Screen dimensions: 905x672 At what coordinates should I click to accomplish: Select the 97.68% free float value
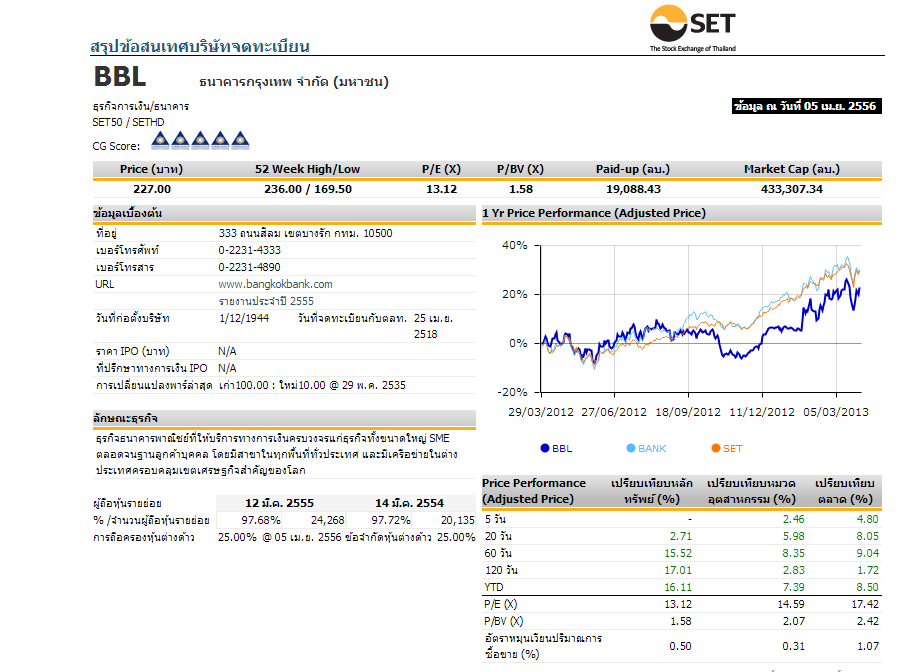(x=261, y=520)
